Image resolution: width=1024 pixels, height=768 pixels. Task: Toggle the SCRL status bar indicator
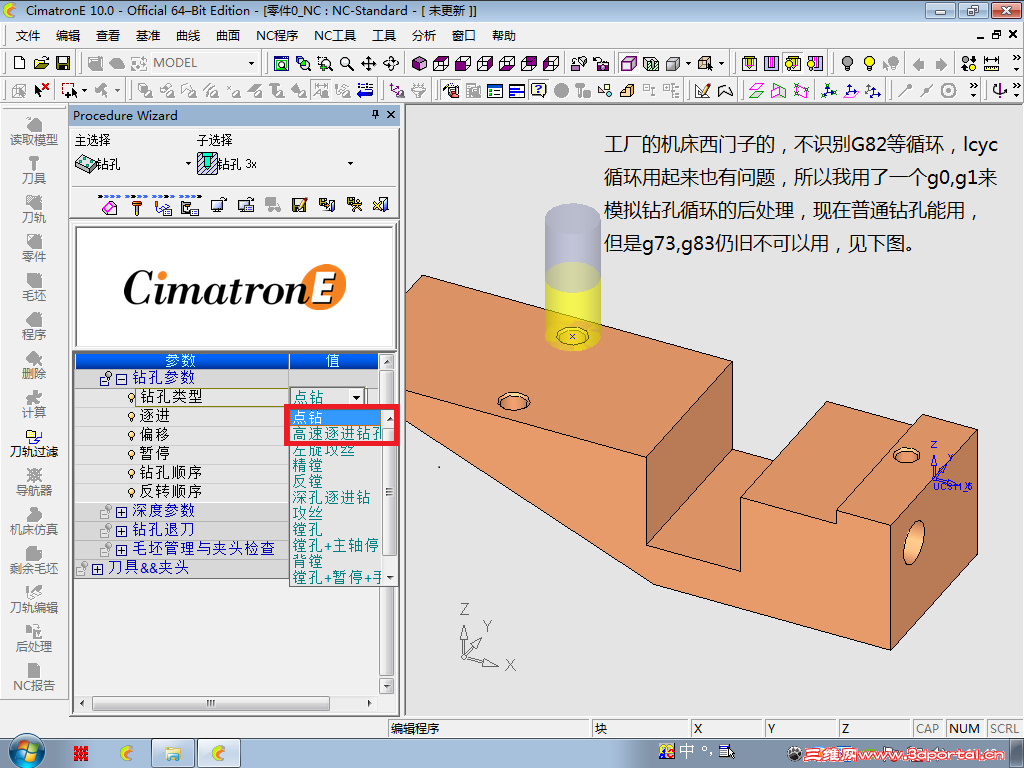[1004, 728]
